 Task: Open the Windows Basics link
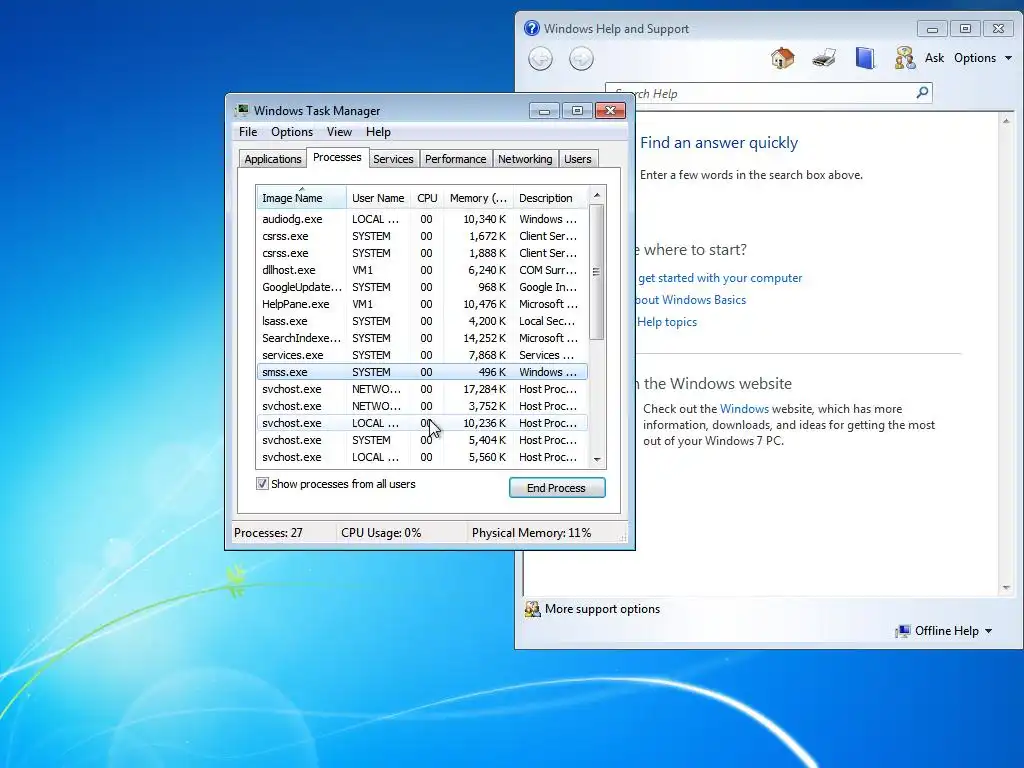point(691,300)
